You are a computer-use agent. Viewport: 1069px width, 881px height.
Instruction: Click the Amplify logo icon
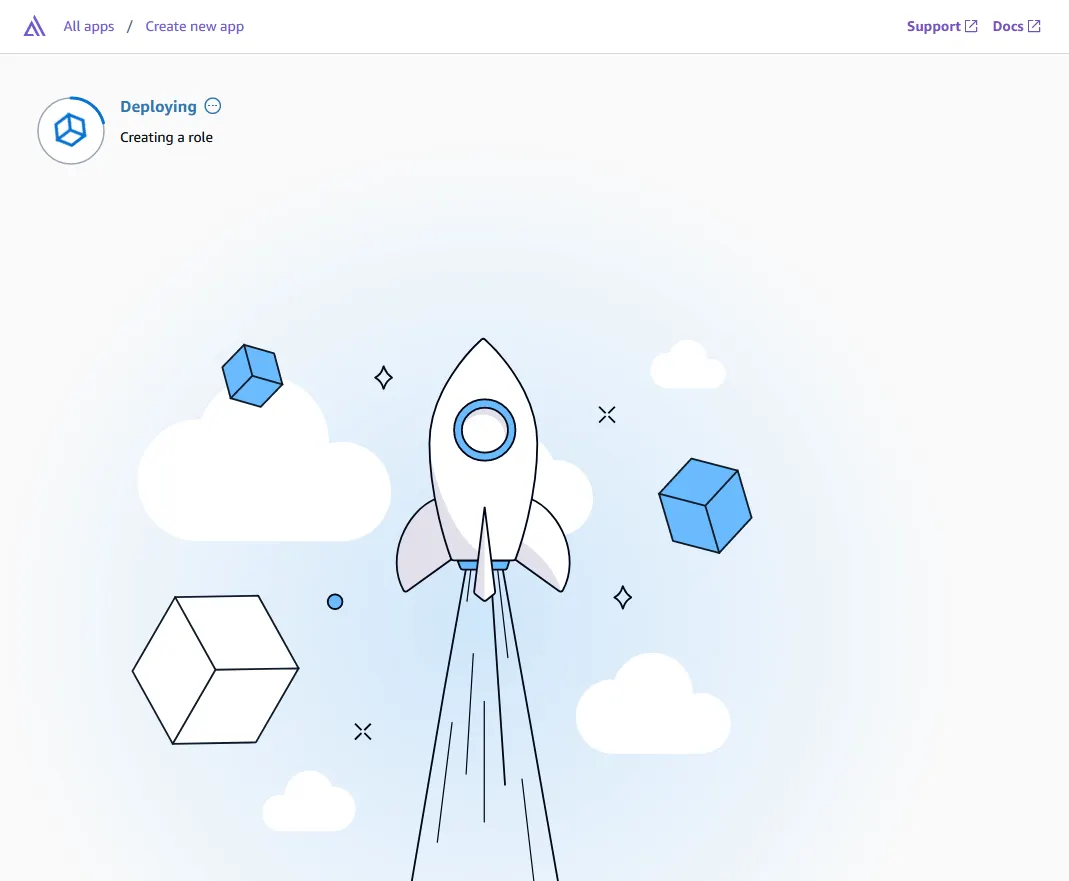pos(34,26)
